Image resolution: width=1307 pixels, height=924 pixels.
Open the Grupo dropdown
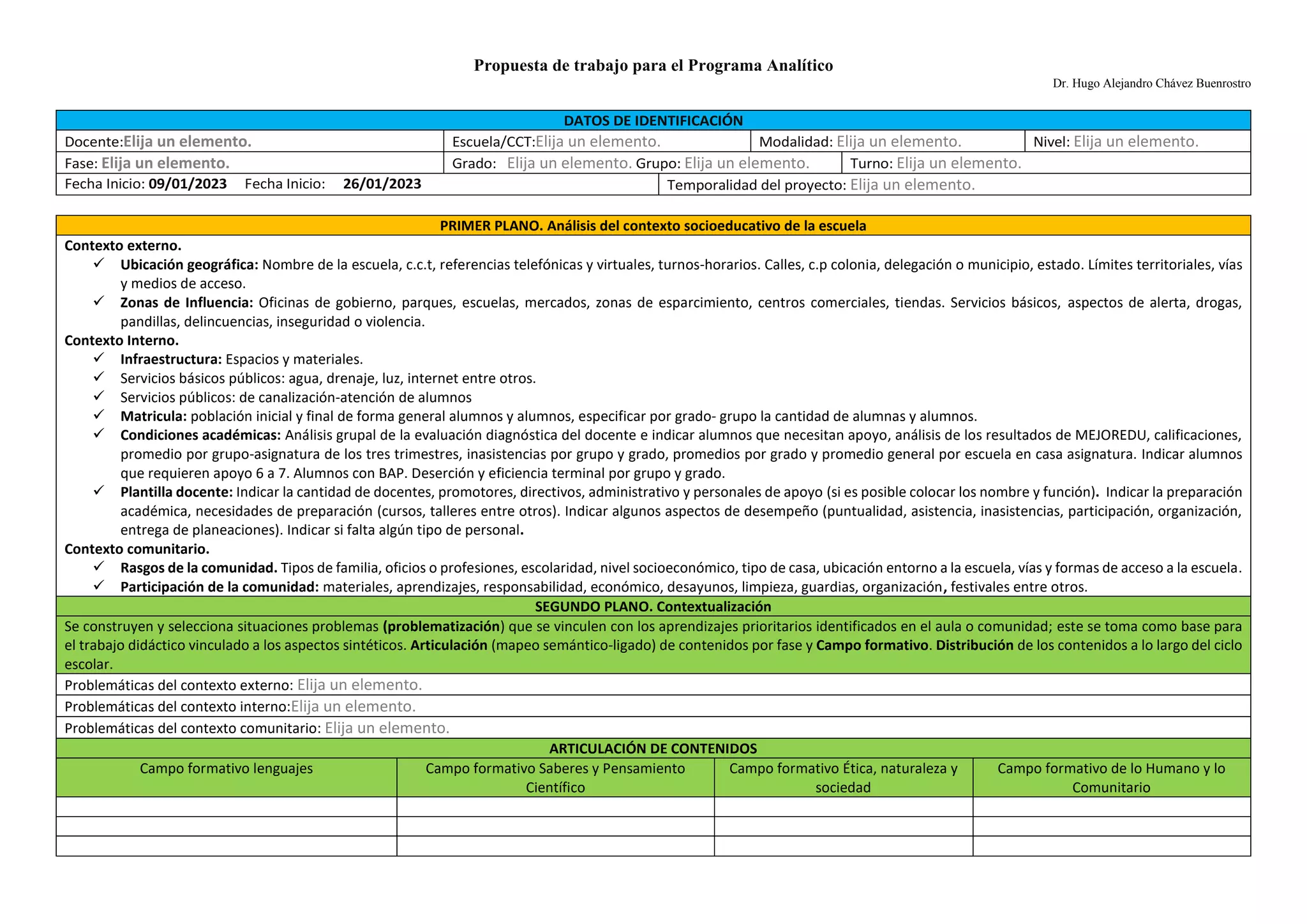pyautogui.click(x=747, y=163)
